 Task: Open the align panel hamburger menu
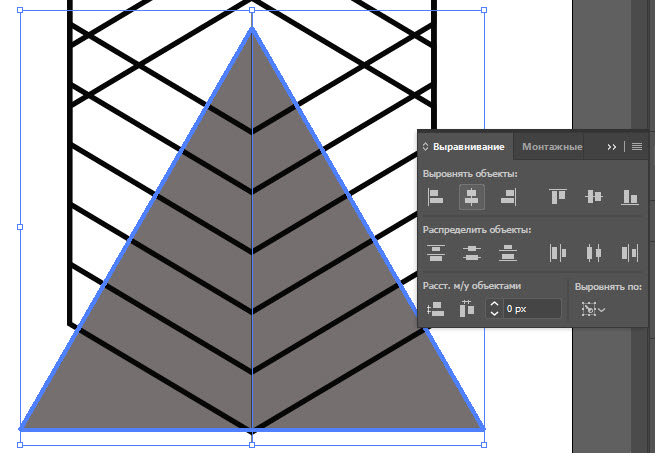pos(637,147)
